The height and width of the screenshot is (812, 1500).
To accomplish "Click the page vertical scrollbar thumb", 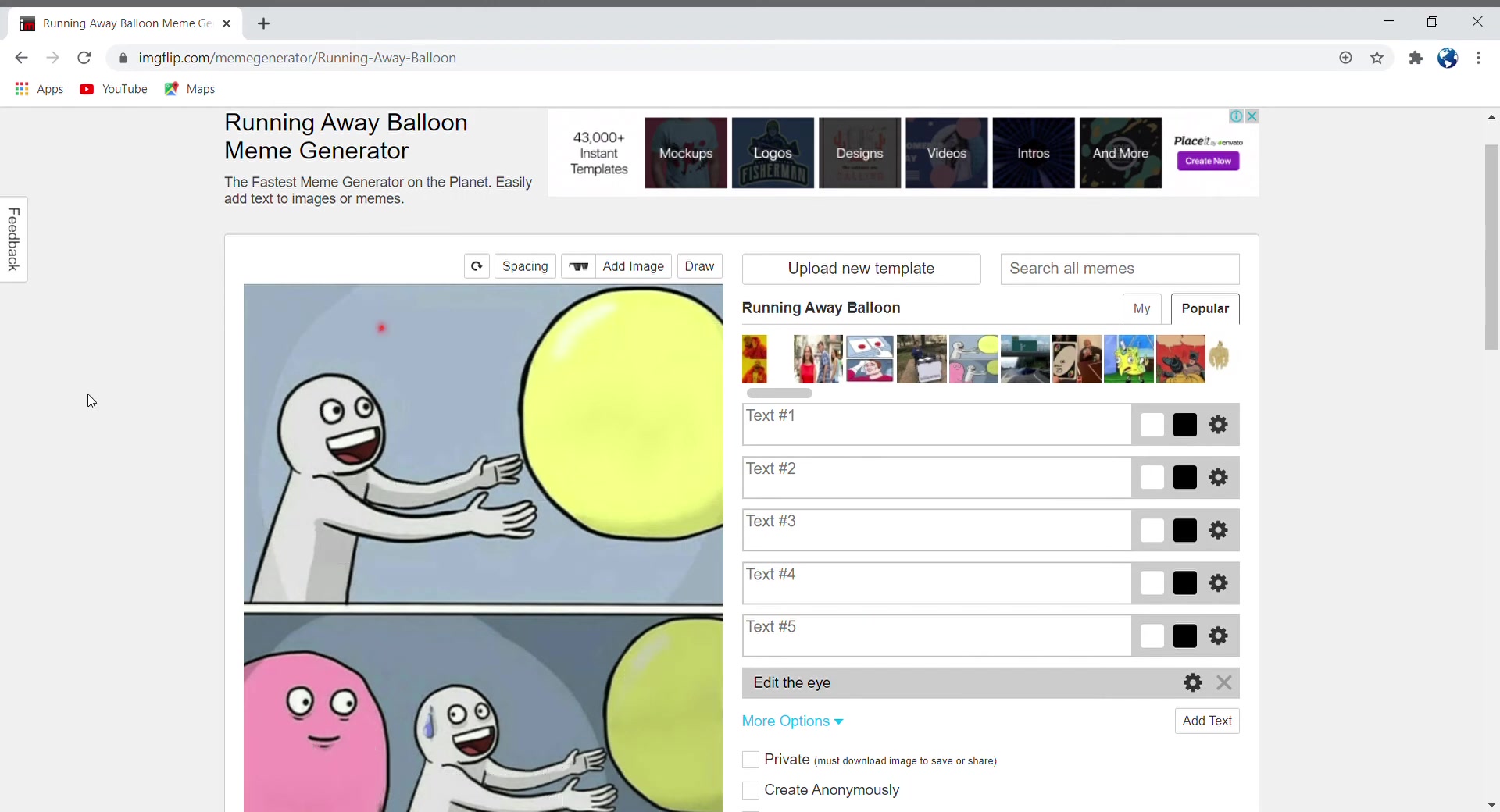I will pyautogui.click(x=1491, y=247).
